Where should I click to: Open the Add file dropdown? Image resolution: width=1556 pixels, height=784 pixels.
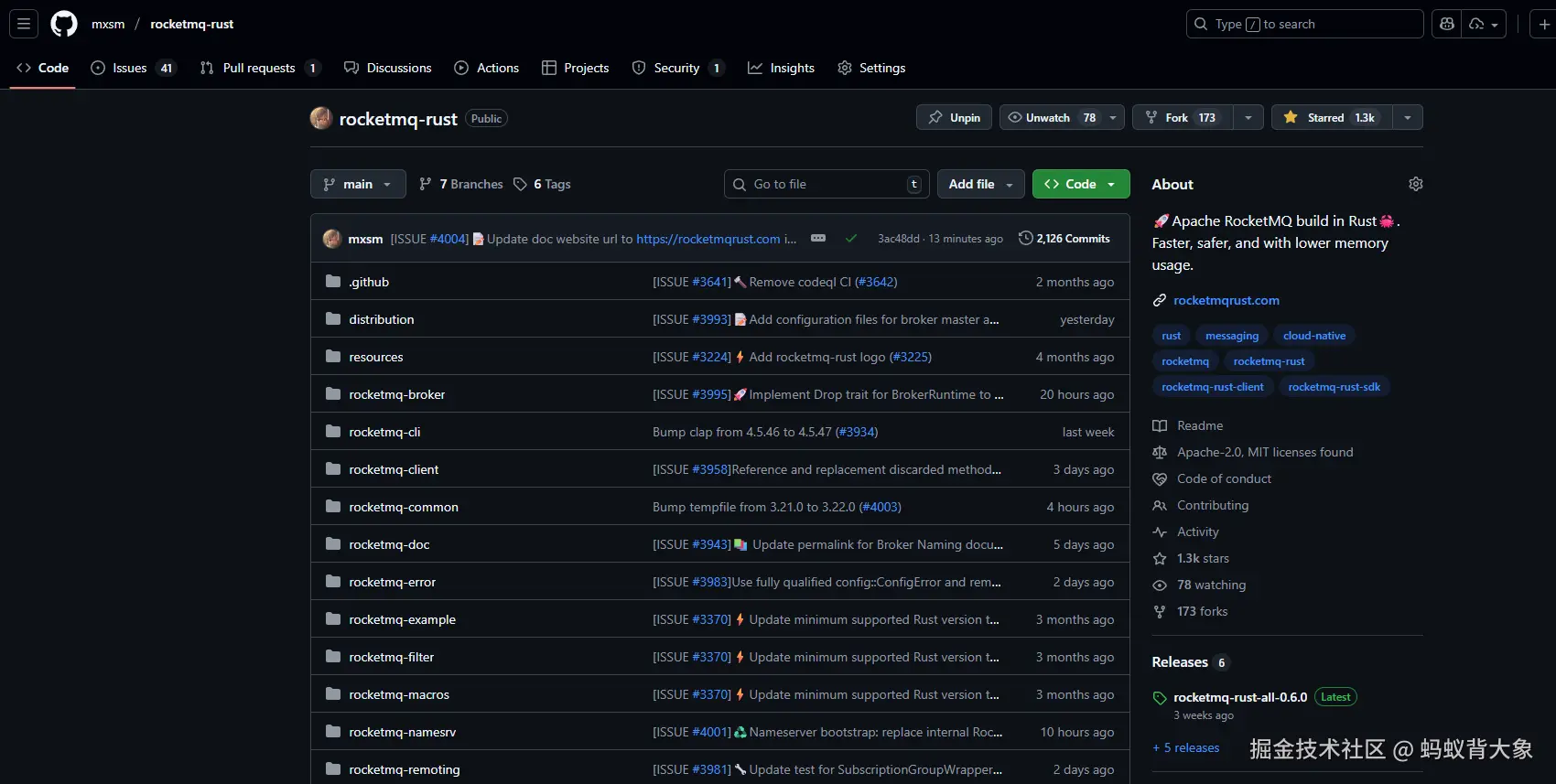click(980, 184)
